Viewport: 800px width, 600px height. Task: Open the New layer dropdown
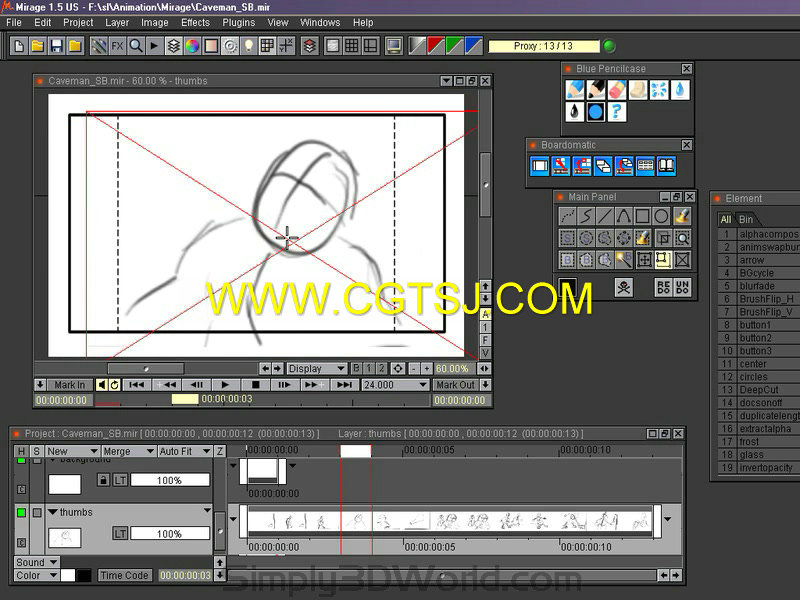(72, 451)
